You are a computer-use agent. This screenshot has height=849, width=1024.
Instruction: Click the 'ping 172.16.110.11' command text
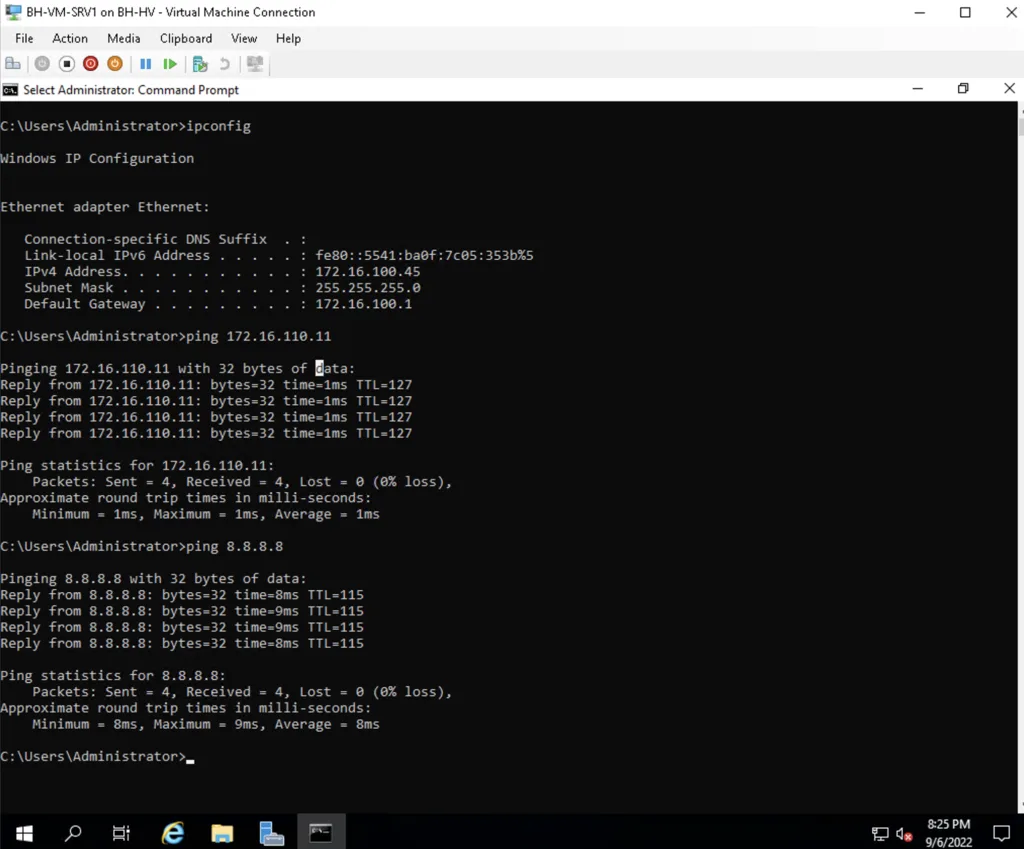point(259,336)
